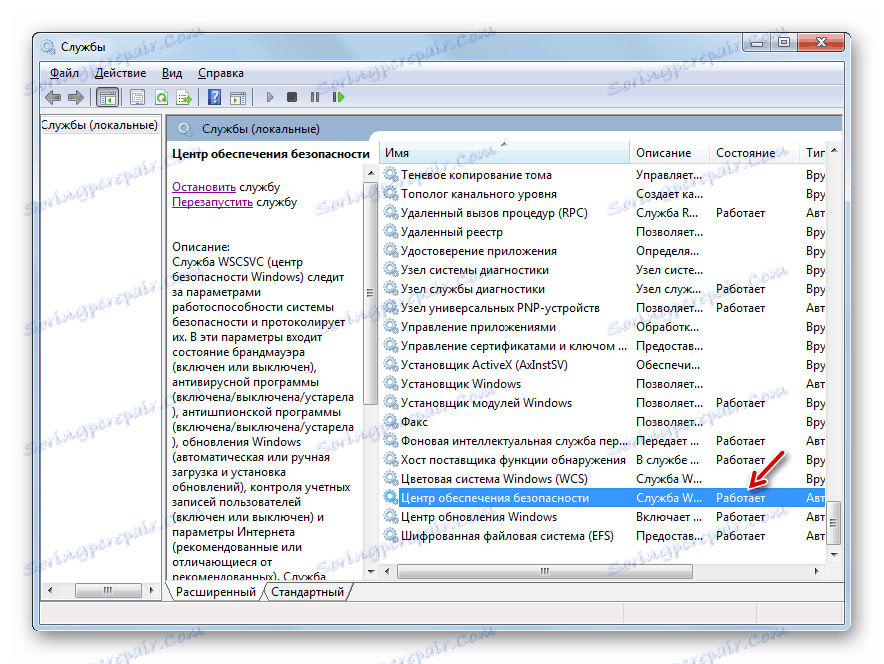Click the Export list toolbar icon
The height and width of the screenshot is (664, 884).
(x=184, y=98)
